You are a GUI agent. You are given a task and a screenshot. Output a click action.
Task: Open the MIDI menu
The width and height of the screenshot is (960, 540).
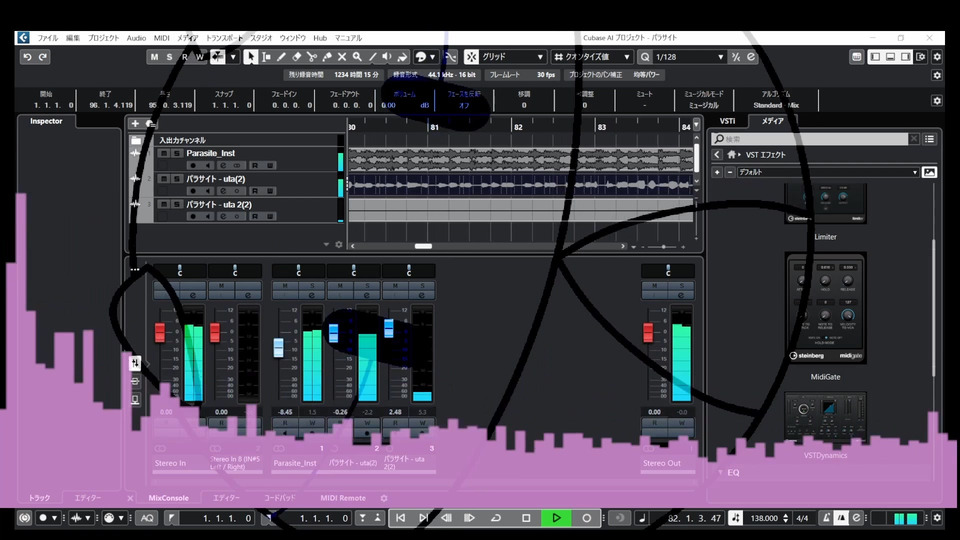[x=162, y=38]
